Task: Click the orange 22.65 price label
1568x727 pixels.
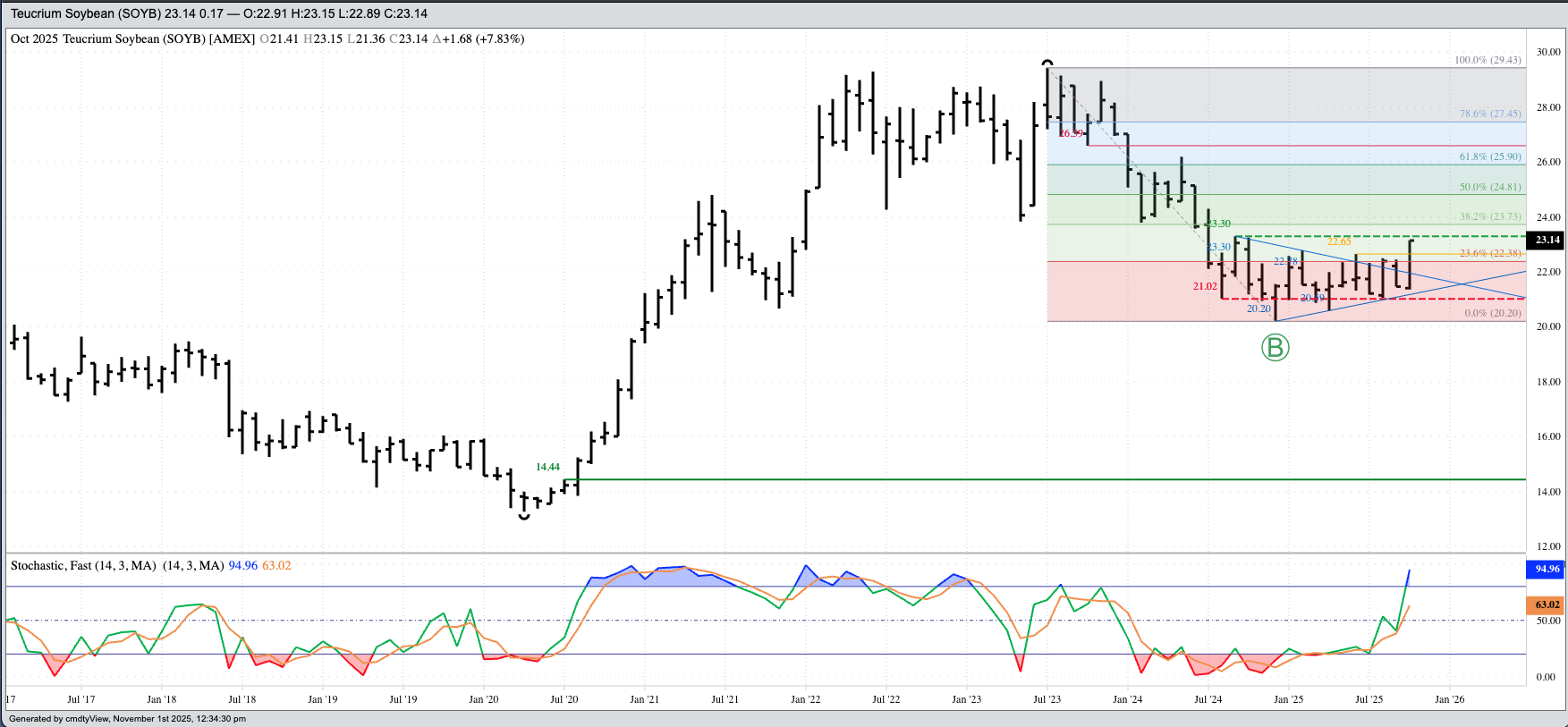Action: coord(1339,241)
